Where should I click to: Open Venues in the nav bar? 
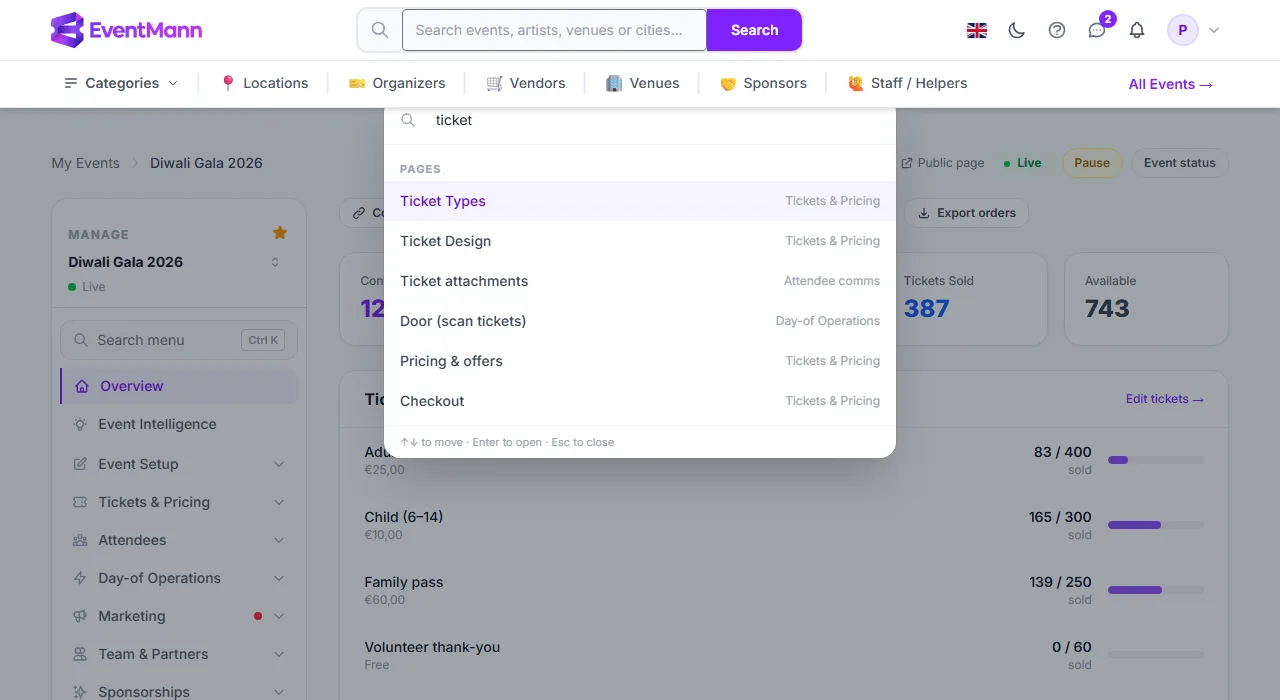coord(643,83)
